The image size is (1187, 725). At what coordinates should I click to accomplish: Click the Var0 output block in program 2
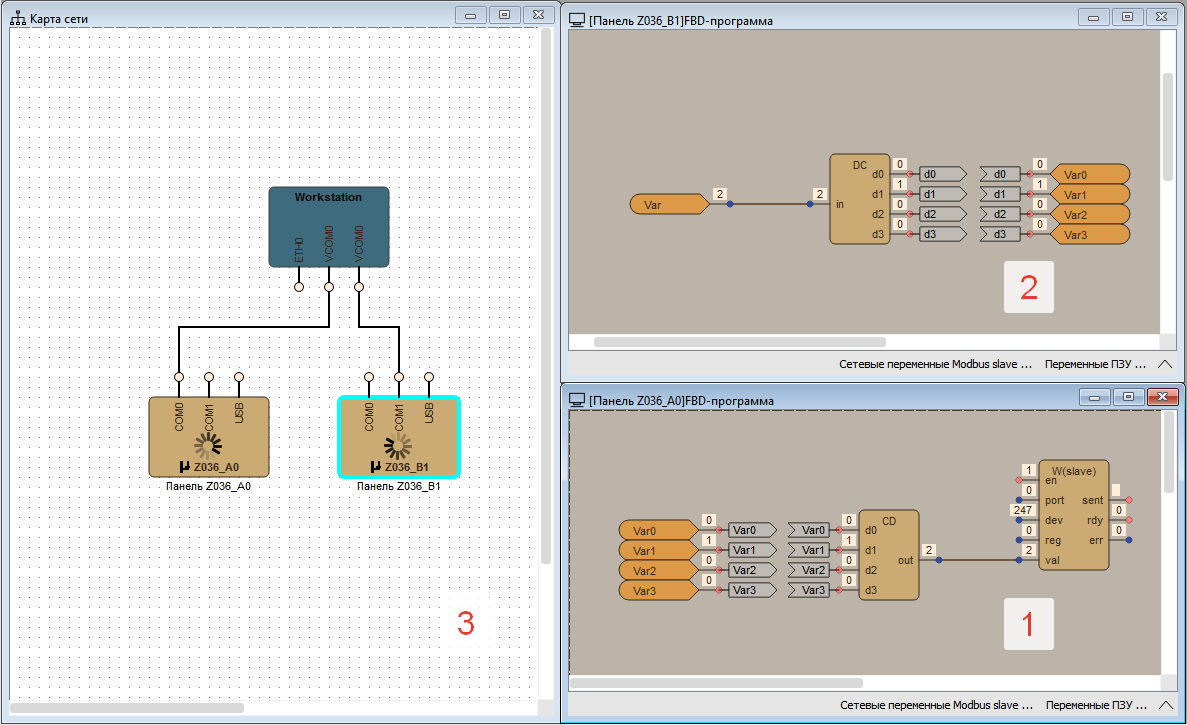click(1089, 173)
